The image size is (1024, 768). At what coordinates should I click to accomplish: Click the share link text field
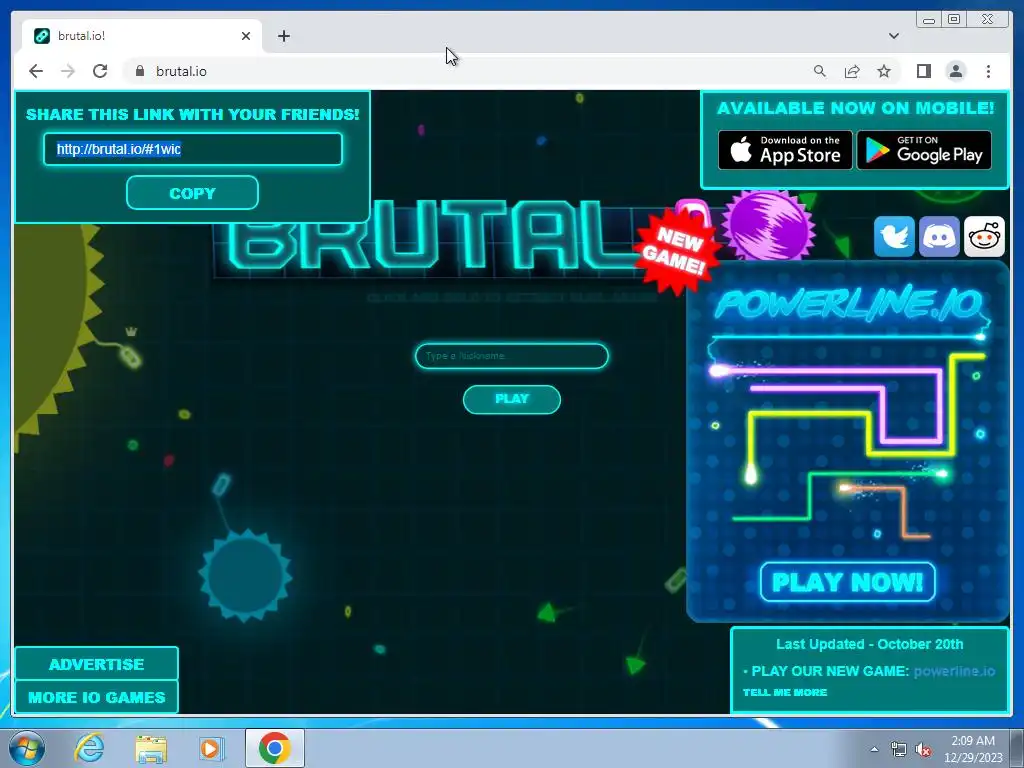pyautogui.click(x=193, y=149)
